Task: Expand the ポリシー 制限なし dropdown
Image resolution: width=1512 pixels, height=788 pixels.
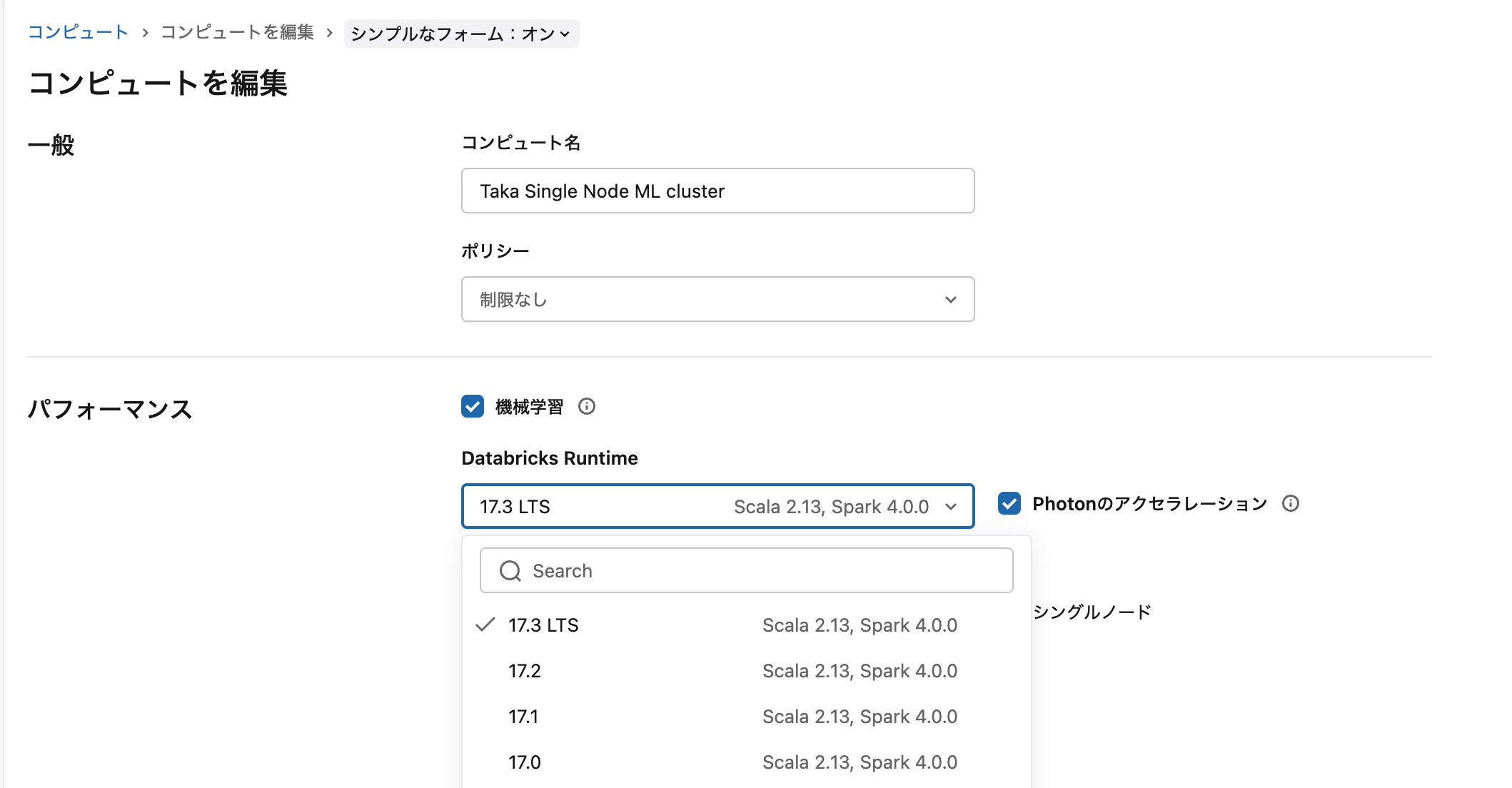Action: pos(717,300)
